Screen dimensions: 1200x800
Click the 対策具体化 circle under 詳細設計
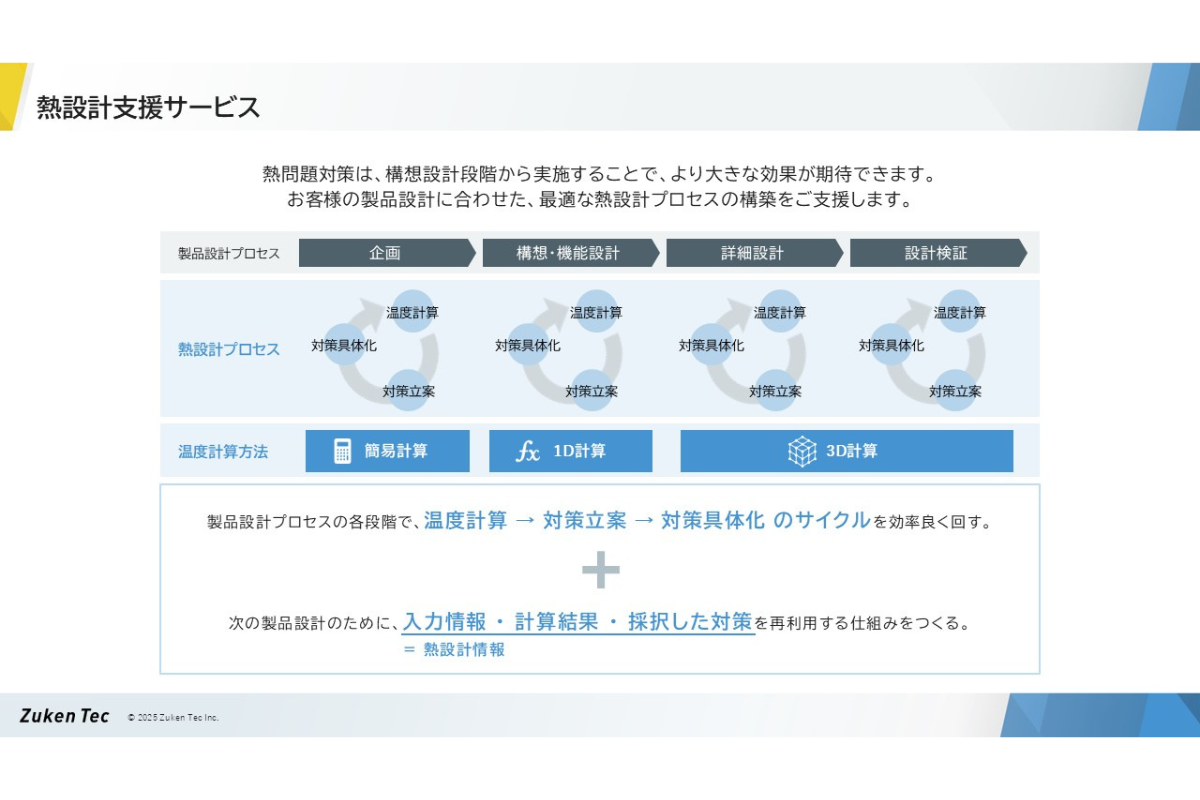(711, 345)
